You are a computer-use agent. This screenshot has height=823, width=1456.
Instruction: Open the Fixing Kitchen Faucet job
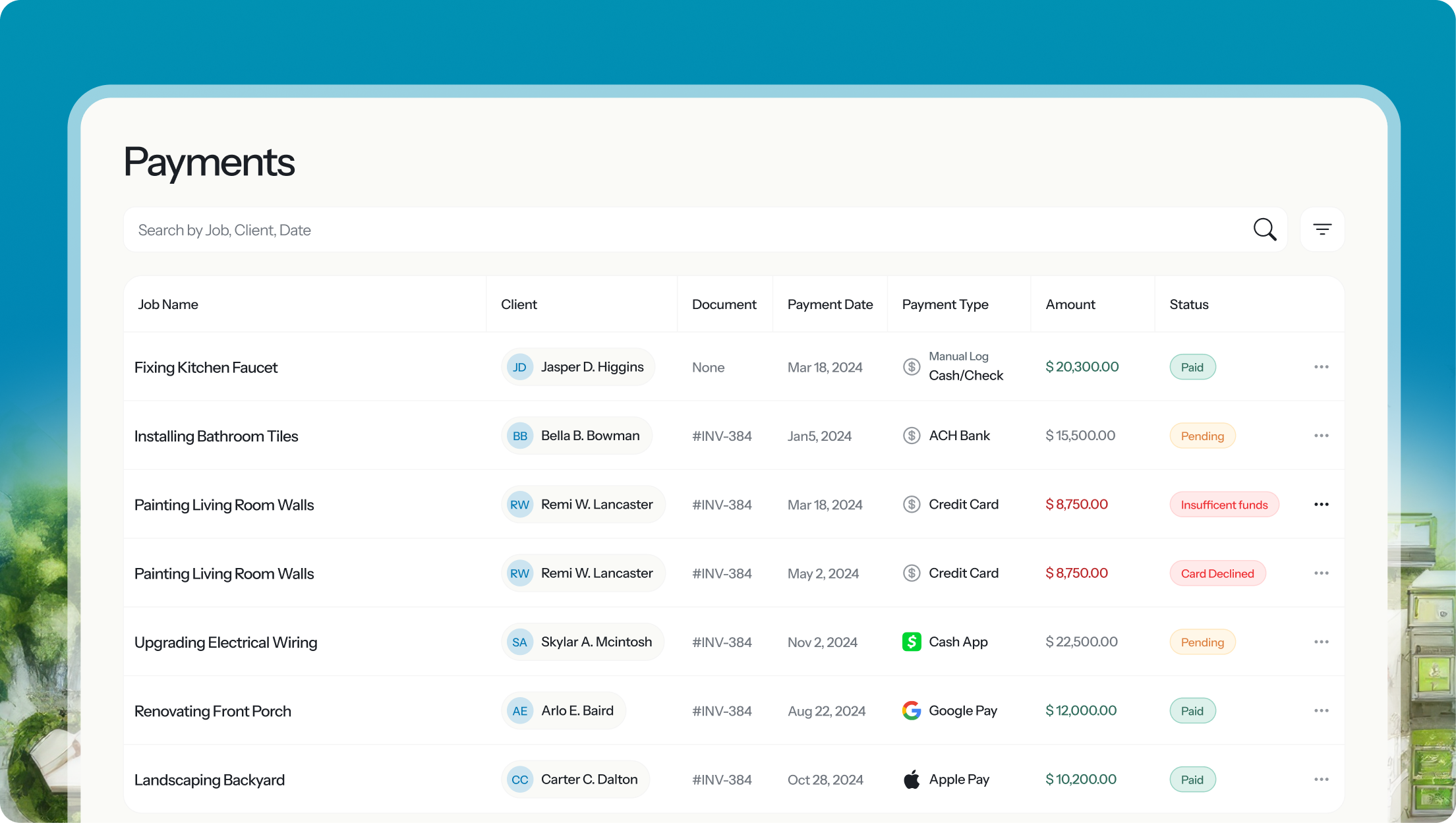pyautogui.click(x=206, y=368)
